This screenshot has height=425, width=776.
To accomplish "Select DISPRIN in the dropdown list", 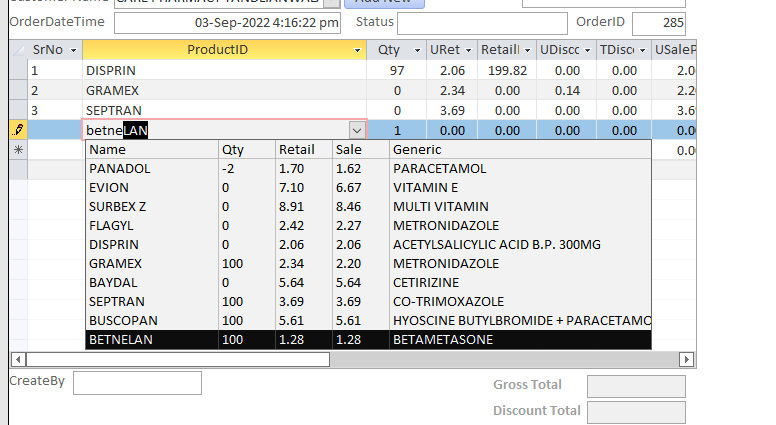I will coord(368,245).
